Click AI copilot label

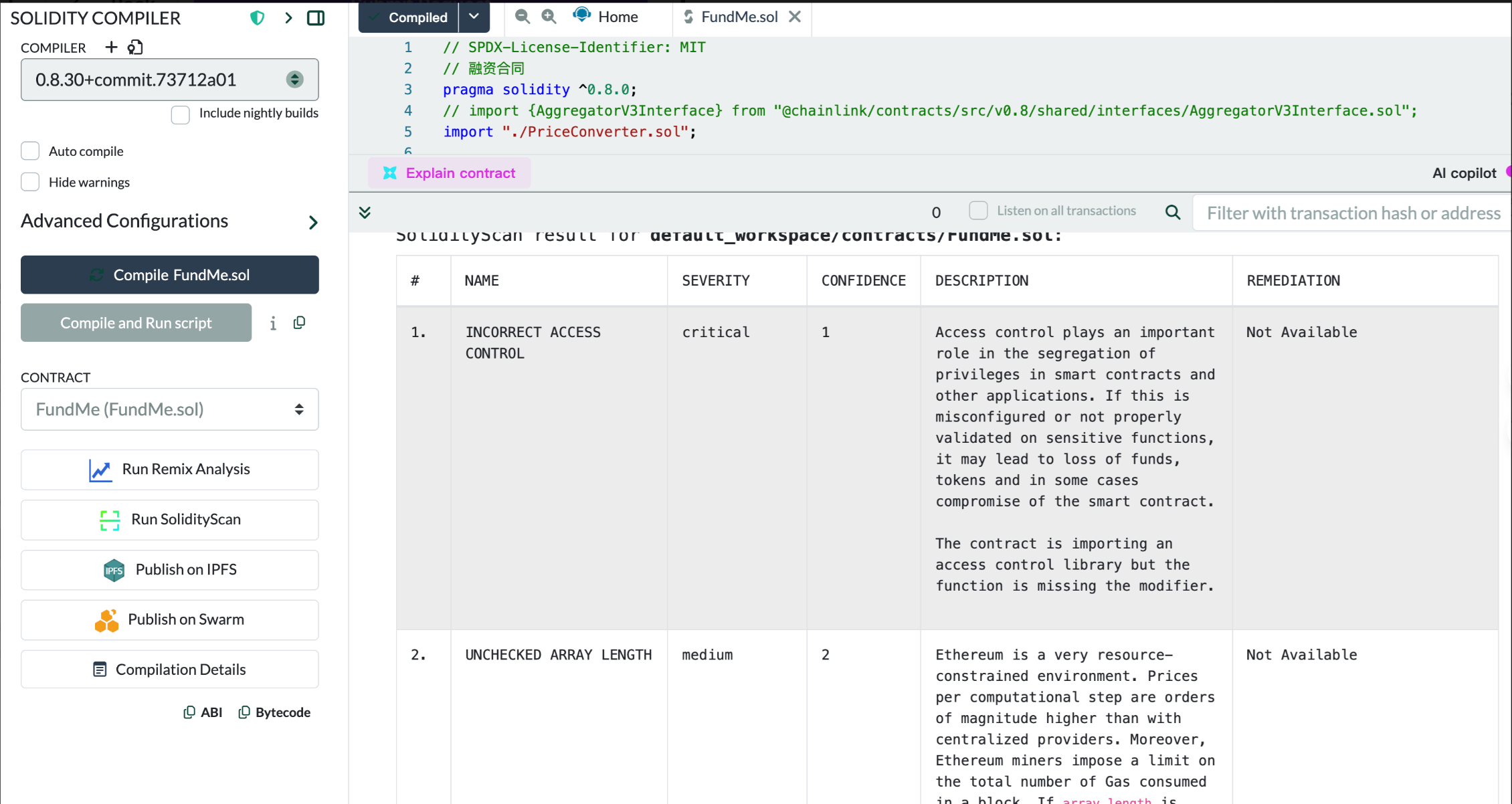1464,173
